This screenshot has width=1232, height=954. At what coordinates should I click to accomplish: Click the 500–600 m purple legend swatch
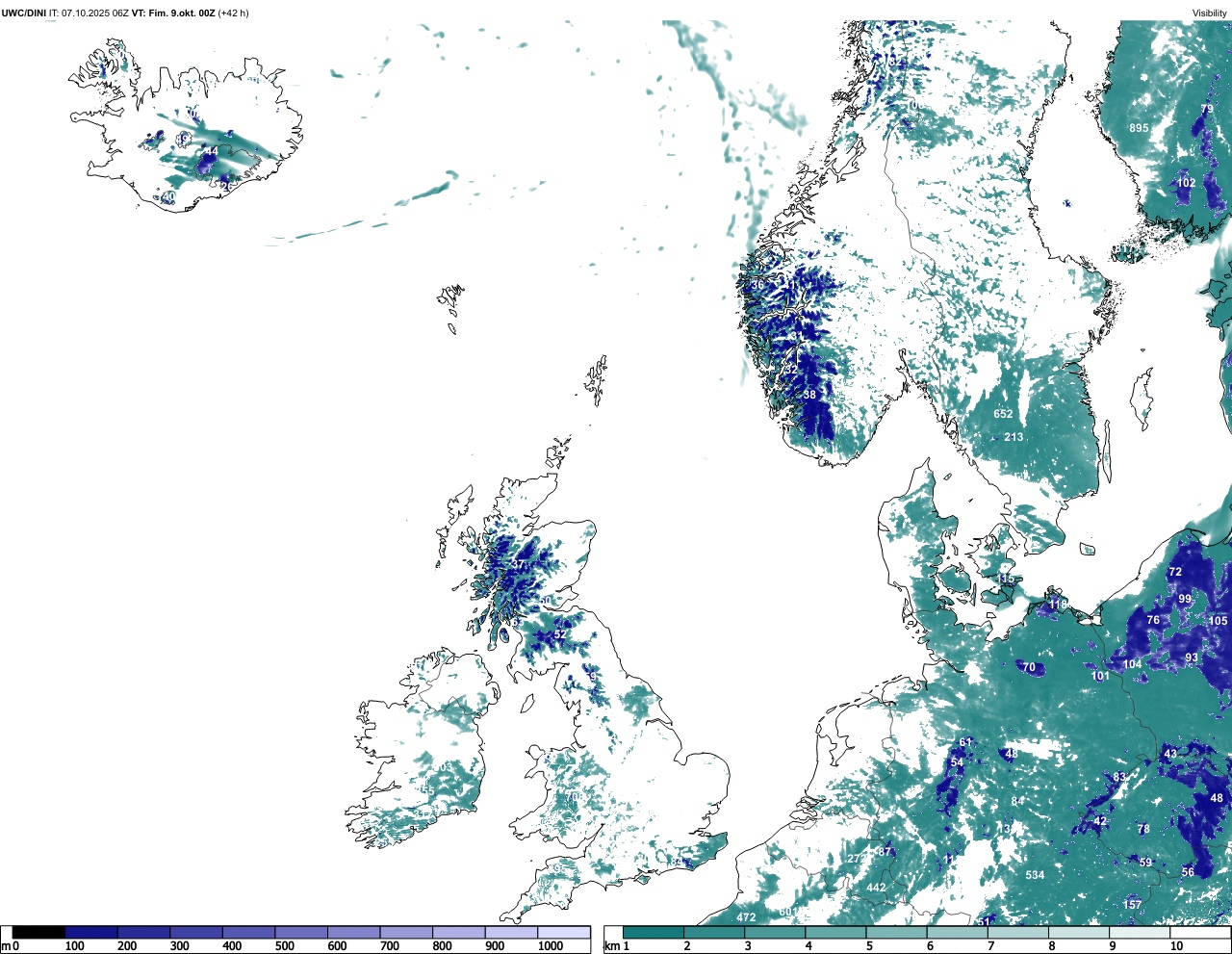tap(300, 932)
